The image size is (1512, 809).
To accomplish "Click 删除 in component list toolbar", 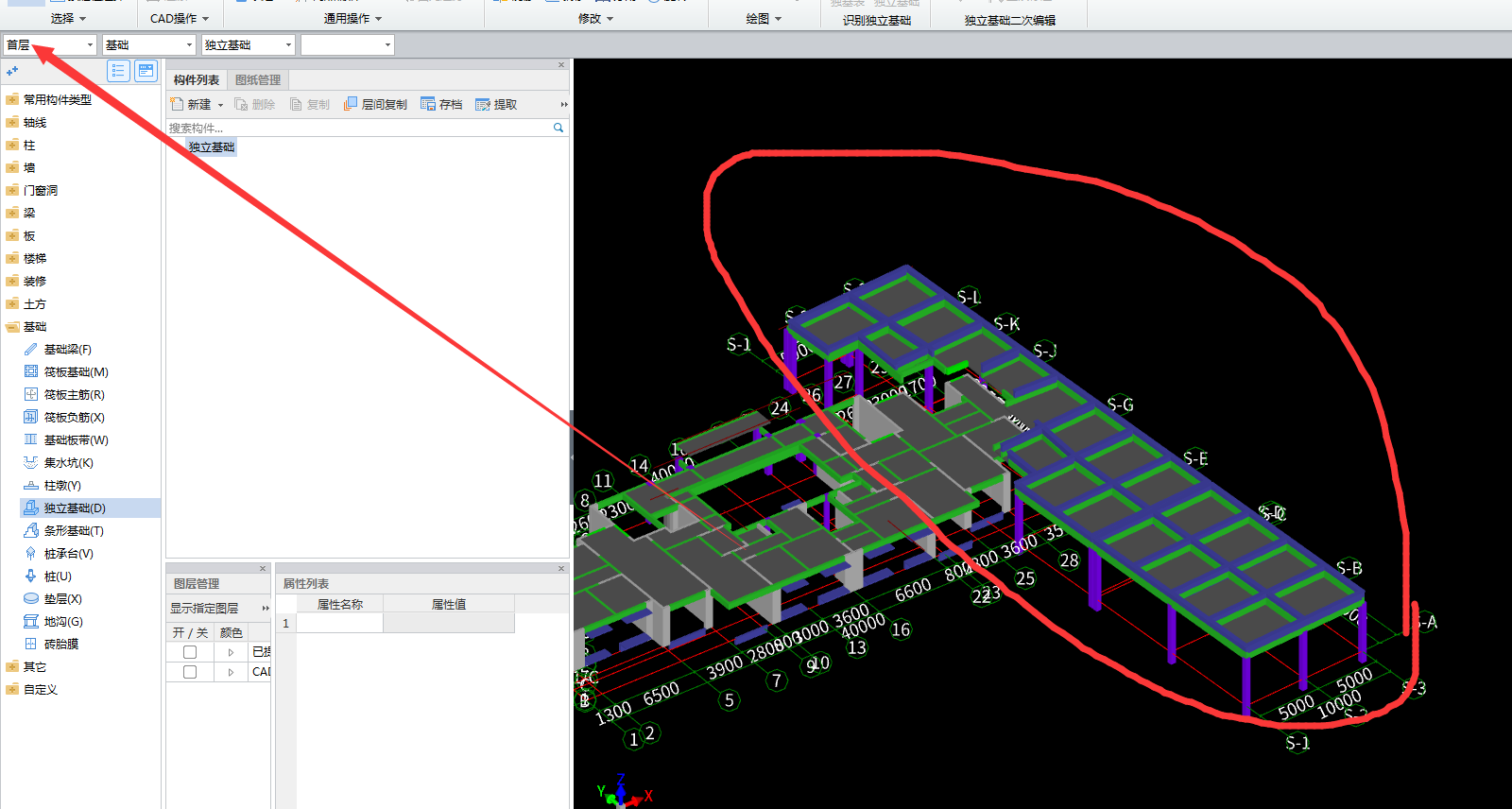I will click(255, 104).
